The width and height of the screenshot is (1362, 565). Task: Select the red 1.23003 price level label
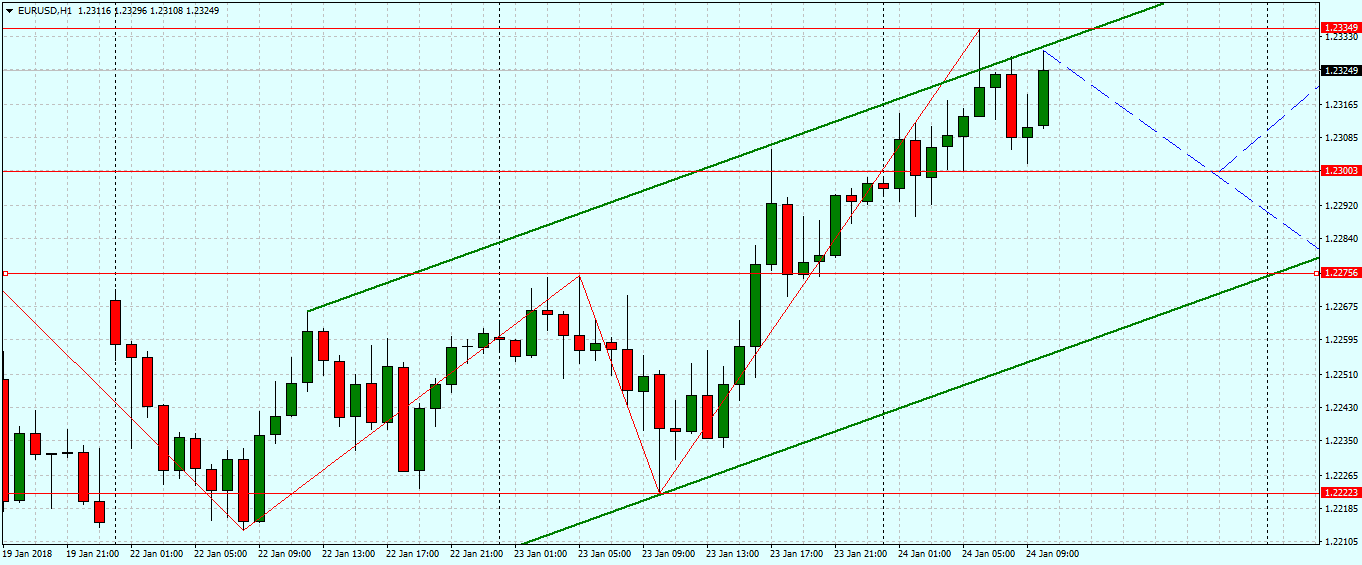pyautogui.click(x=1340, y=171)
